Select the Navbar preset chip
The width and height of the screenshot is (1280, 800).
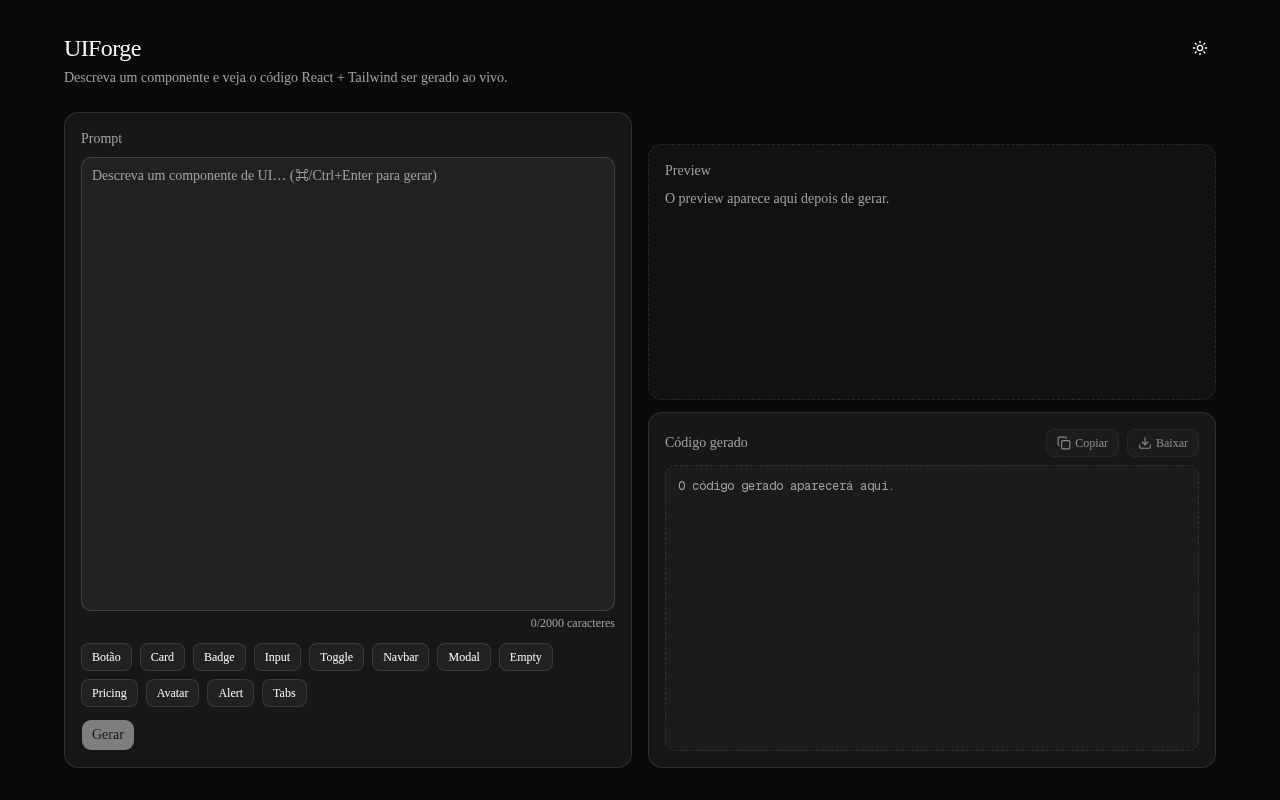pos(400,657)
